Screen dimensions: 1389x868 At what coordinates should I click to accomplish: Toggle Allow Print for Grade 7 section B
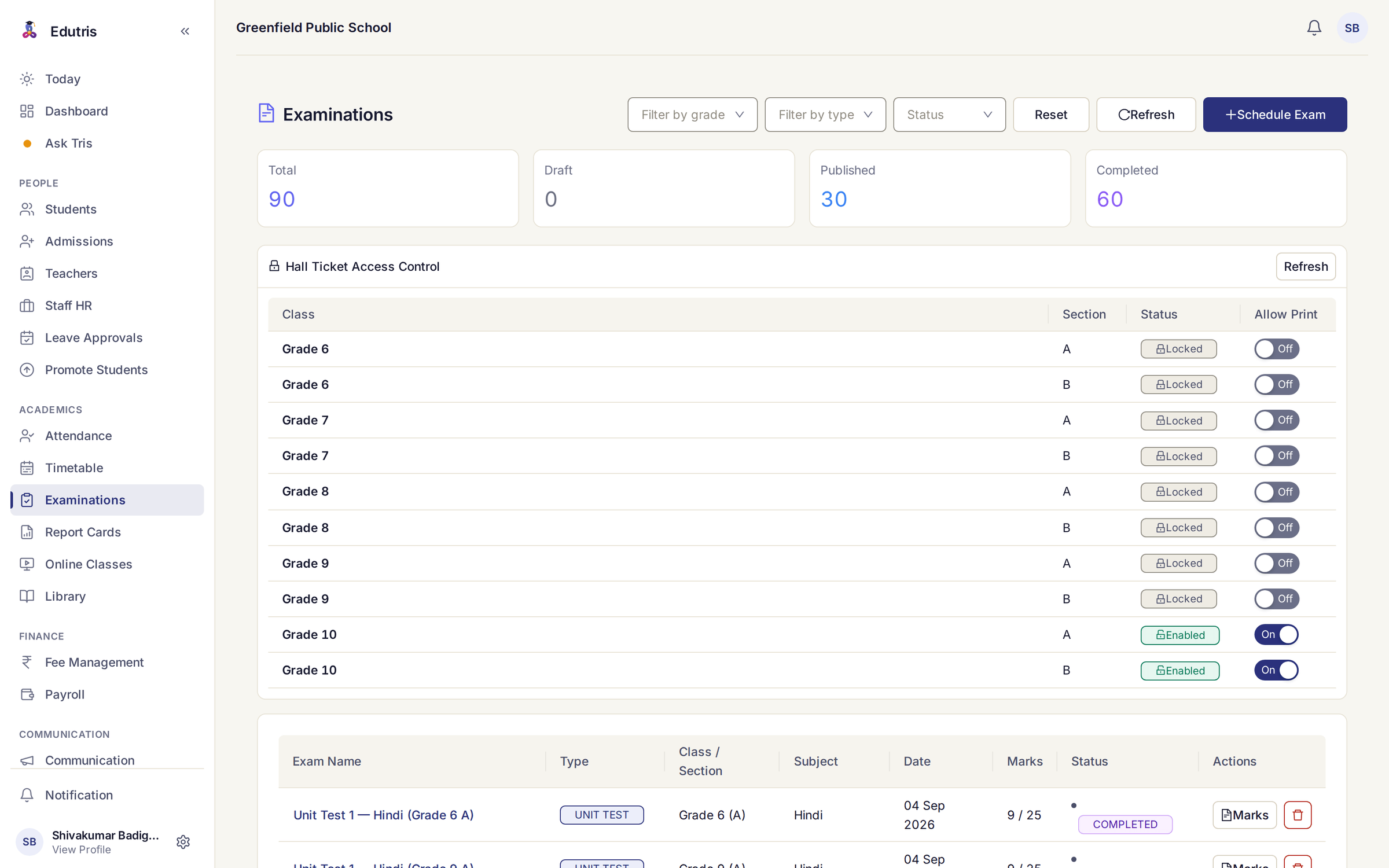(1277, 456)
